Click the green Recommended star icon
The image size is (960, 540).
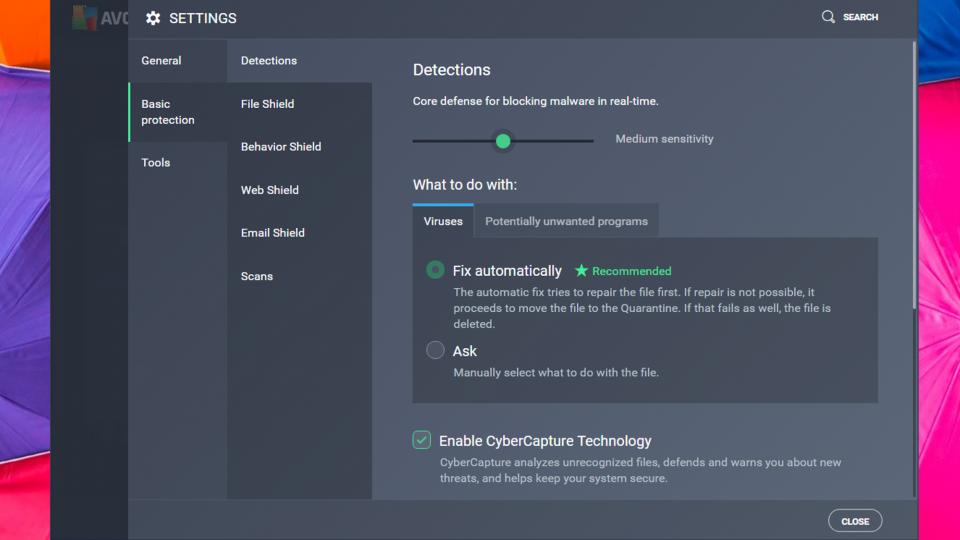tap(581, 271)
